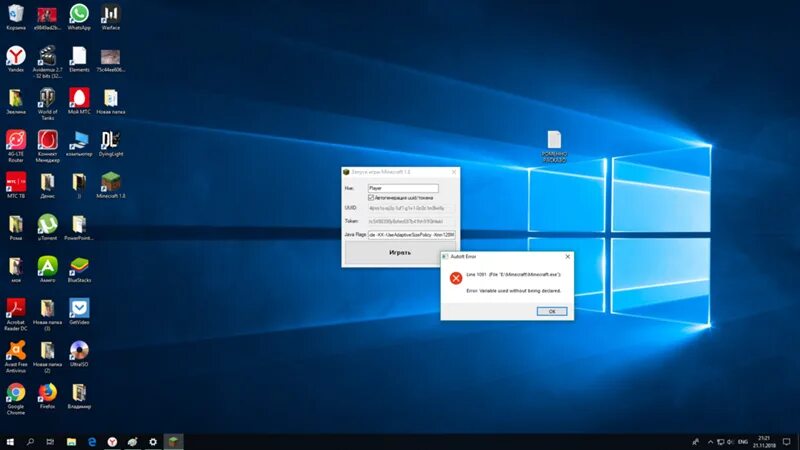This screenshot has height=450, width=800.
Task: Close the AutoIt Error dialog
Action: click(567, 257)
